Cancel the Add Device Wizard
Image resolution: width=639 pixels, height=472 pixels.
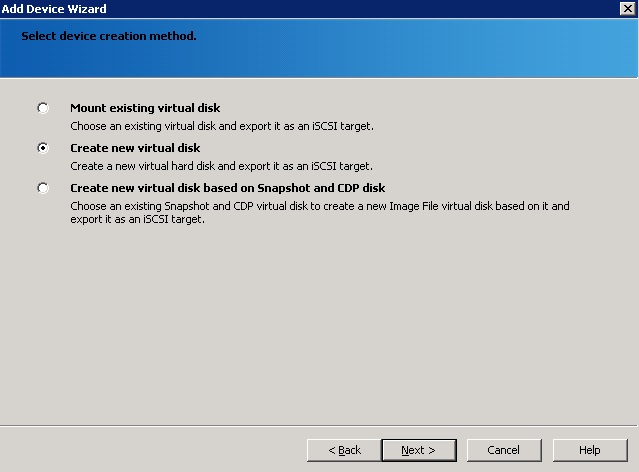pyautogui.click(x=504, y=450)
